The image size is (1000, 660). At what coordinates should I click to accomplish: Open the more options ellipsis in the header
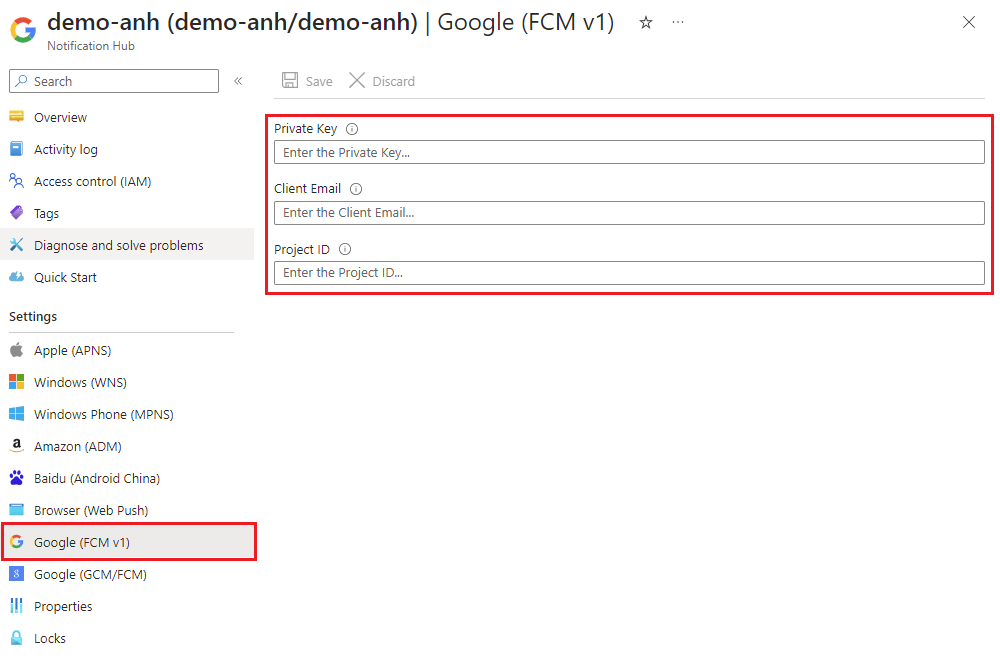point(678,22)
